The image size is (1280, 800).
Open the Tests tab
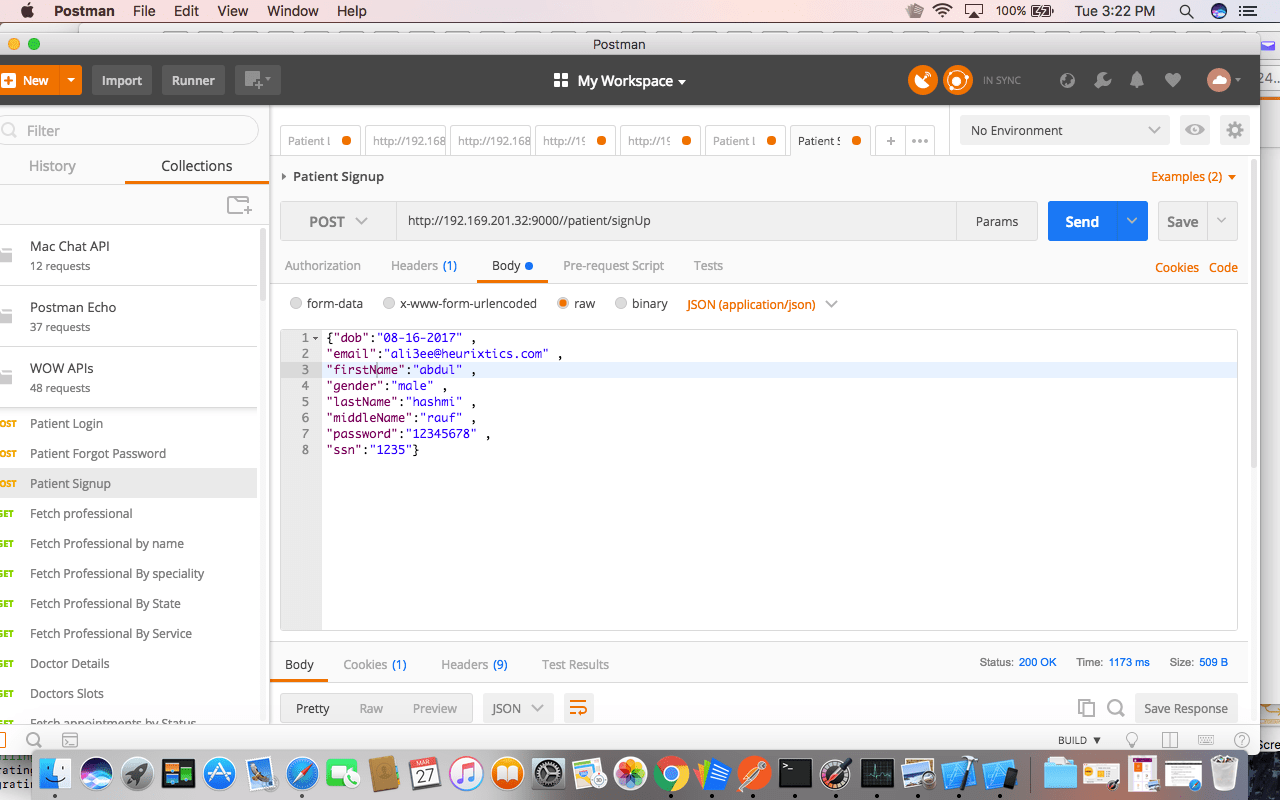[x=708, y=266]
